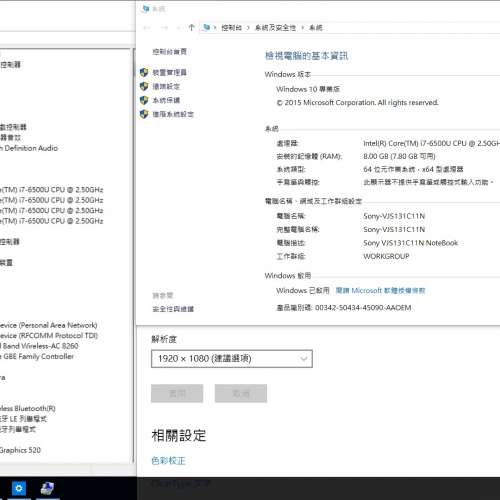Click the computer name Sony-VJS131C11N value
The height and width of the screenshot is (500, 500).
(x=394, y=216)
